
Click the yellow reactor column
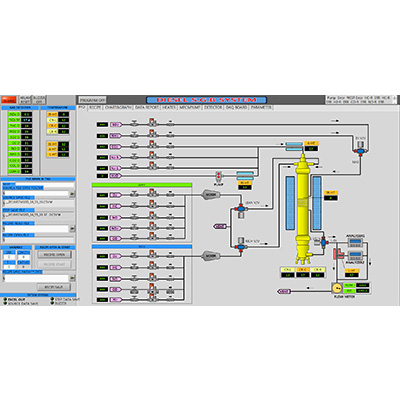[x=303, y=208]
